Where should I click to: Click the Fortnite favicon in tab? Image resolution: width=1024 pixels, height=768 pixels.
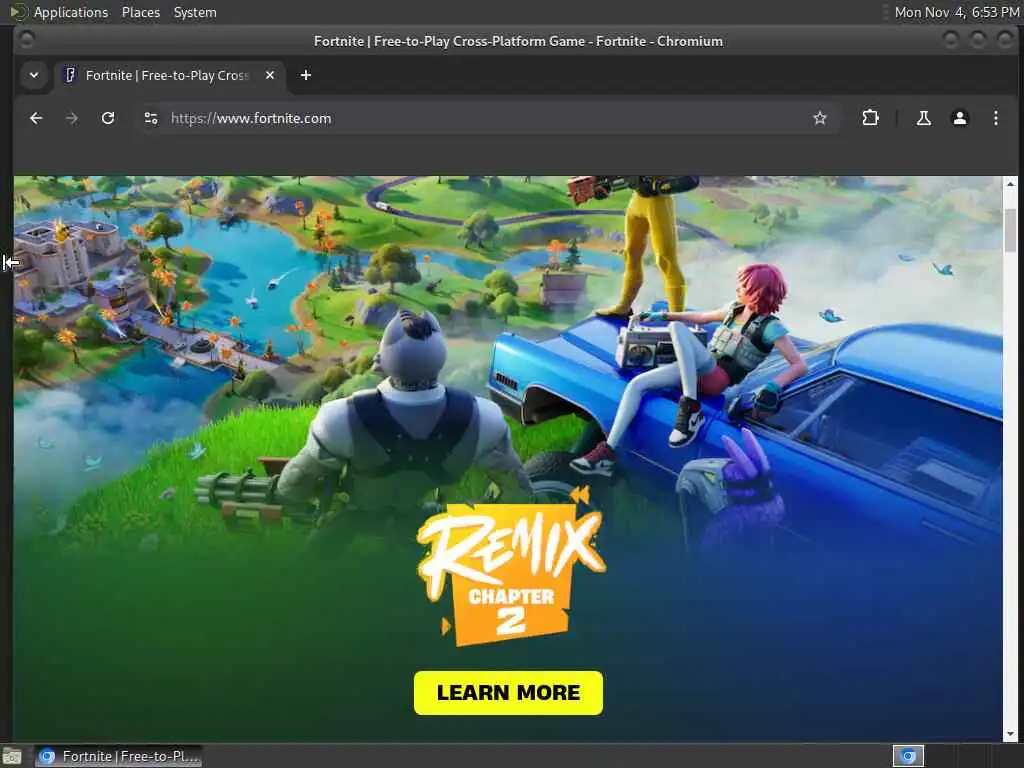tap(70, 75)
